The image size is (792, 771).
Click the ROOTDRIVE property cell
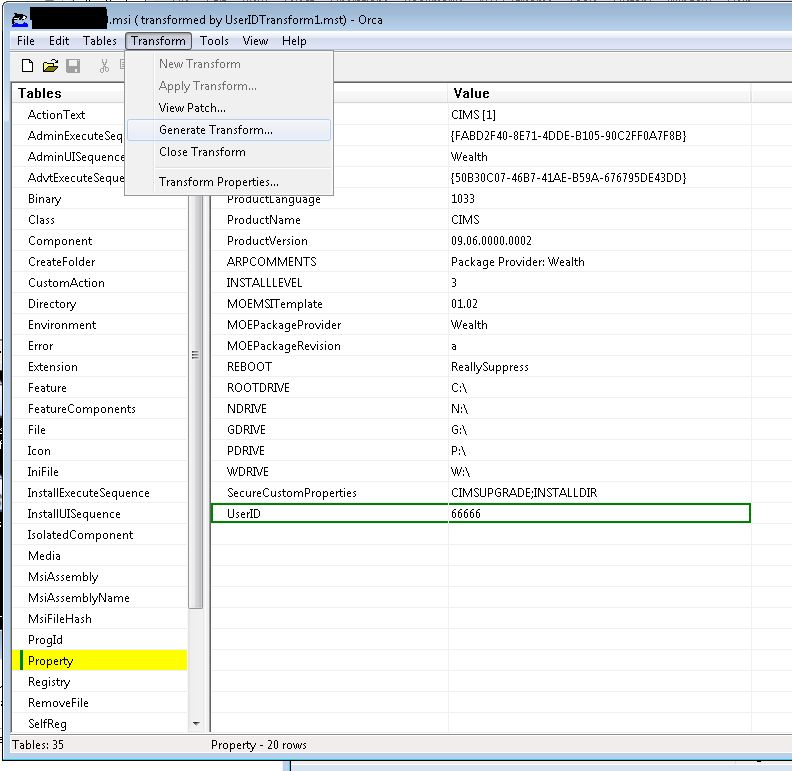tap(329, 388)
